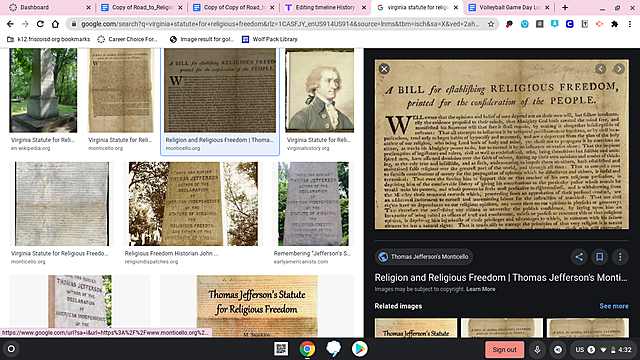Image resolution: width=640 pixels, height=360 pixels.
Task: Switch to Copy of Copy of Road tab
Action: [233, 7]
